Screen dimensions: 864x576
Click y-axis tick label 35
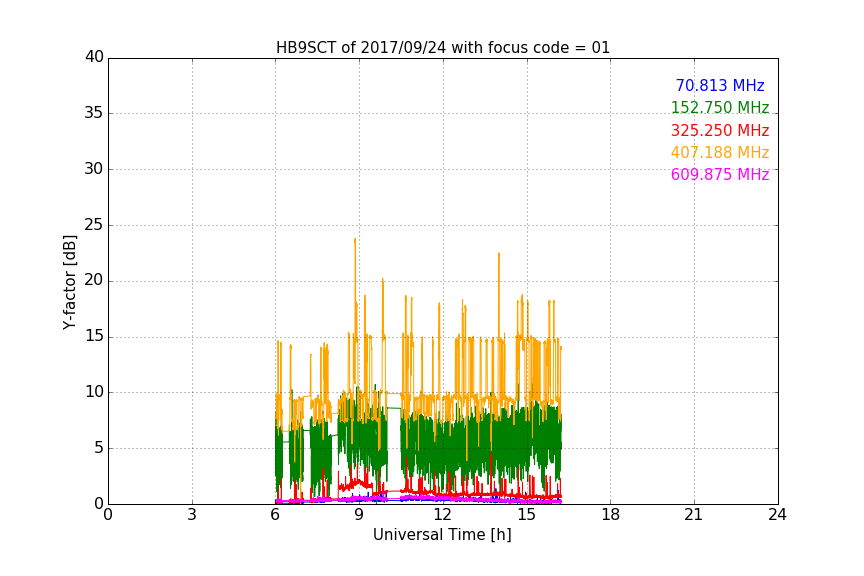(94, 113)
